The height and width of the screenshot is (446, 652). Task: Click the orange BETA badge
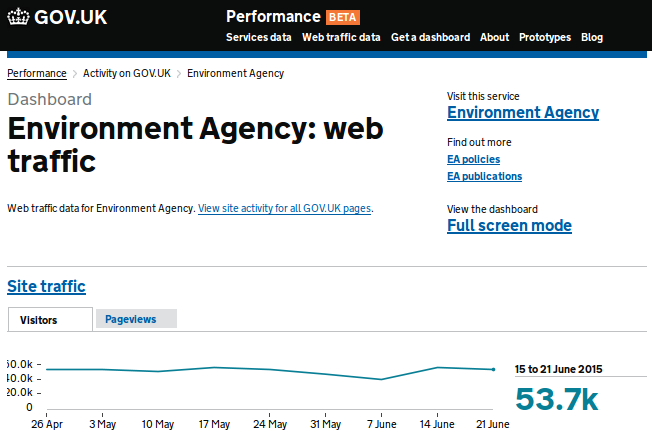click(343, 17)
